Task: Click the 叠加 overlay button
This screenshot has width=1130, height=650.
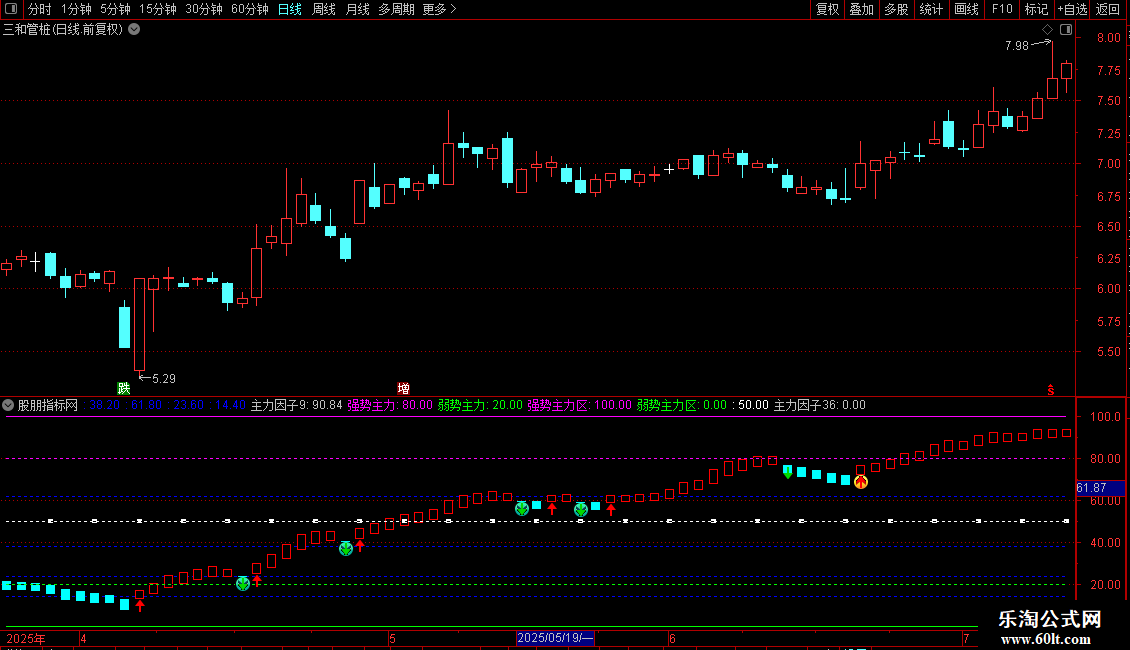Action: [x=861, y=9]
